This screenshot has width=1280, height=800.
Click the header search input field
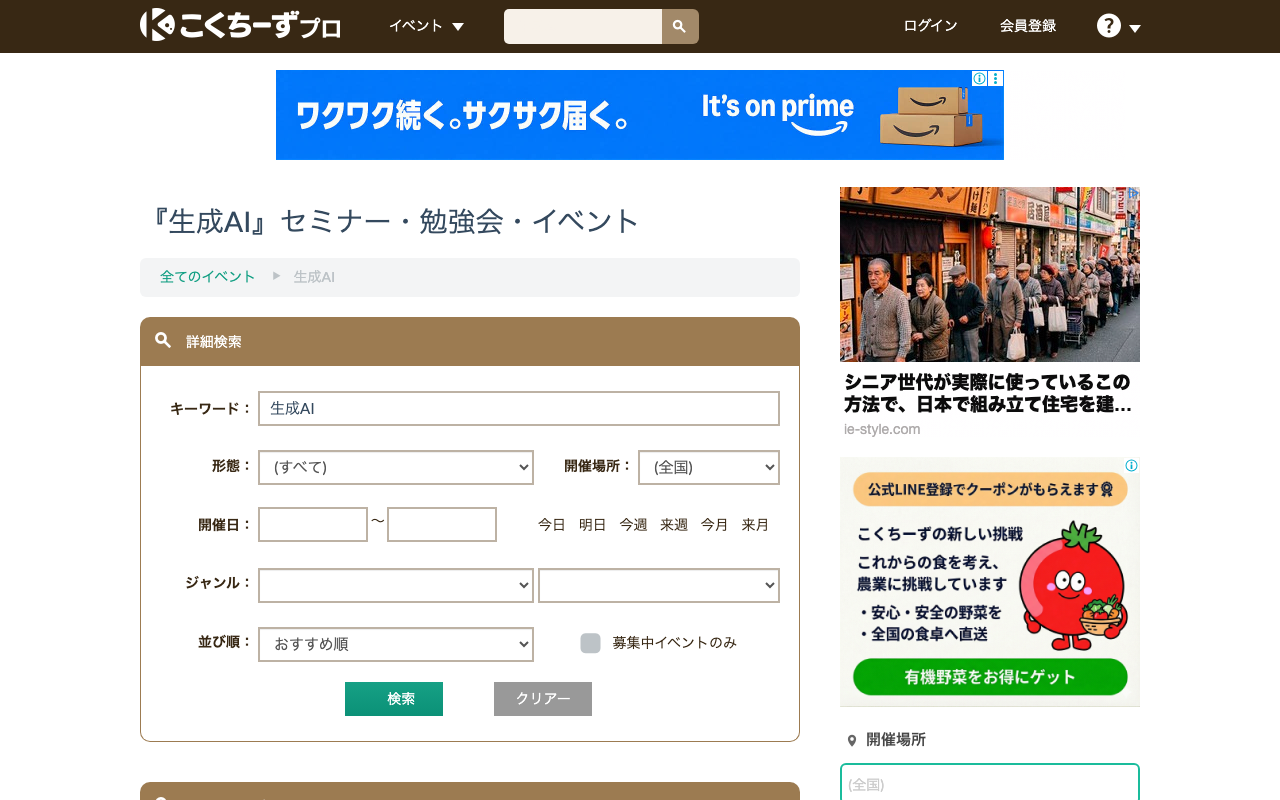click(583, 26)
